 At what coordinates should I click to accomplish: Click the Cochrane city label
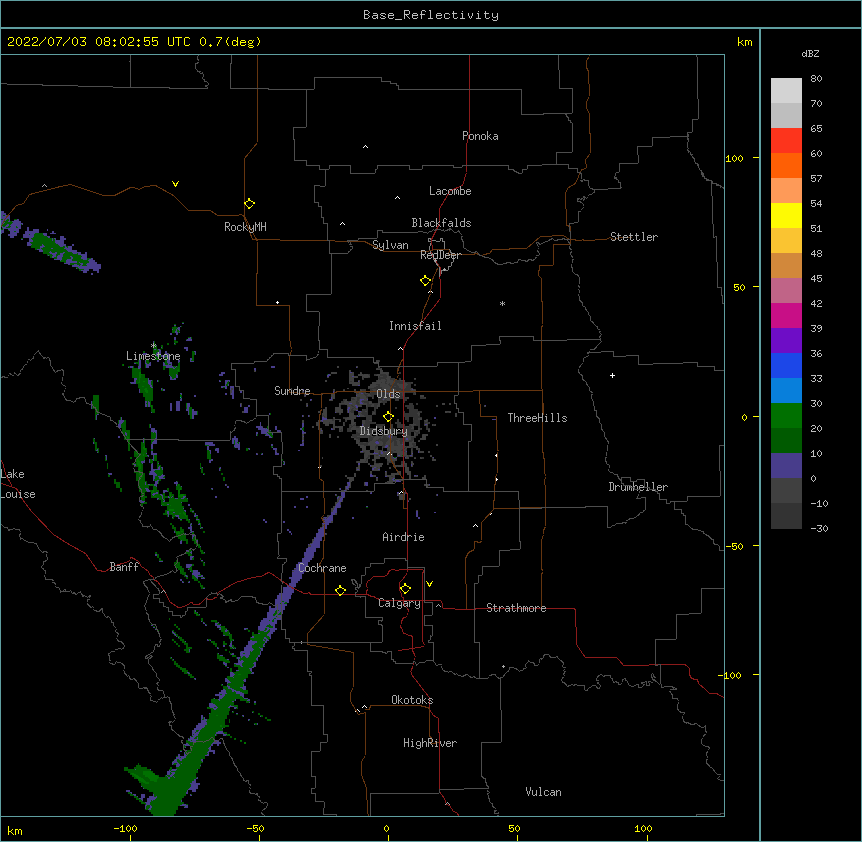coord(322,568)
